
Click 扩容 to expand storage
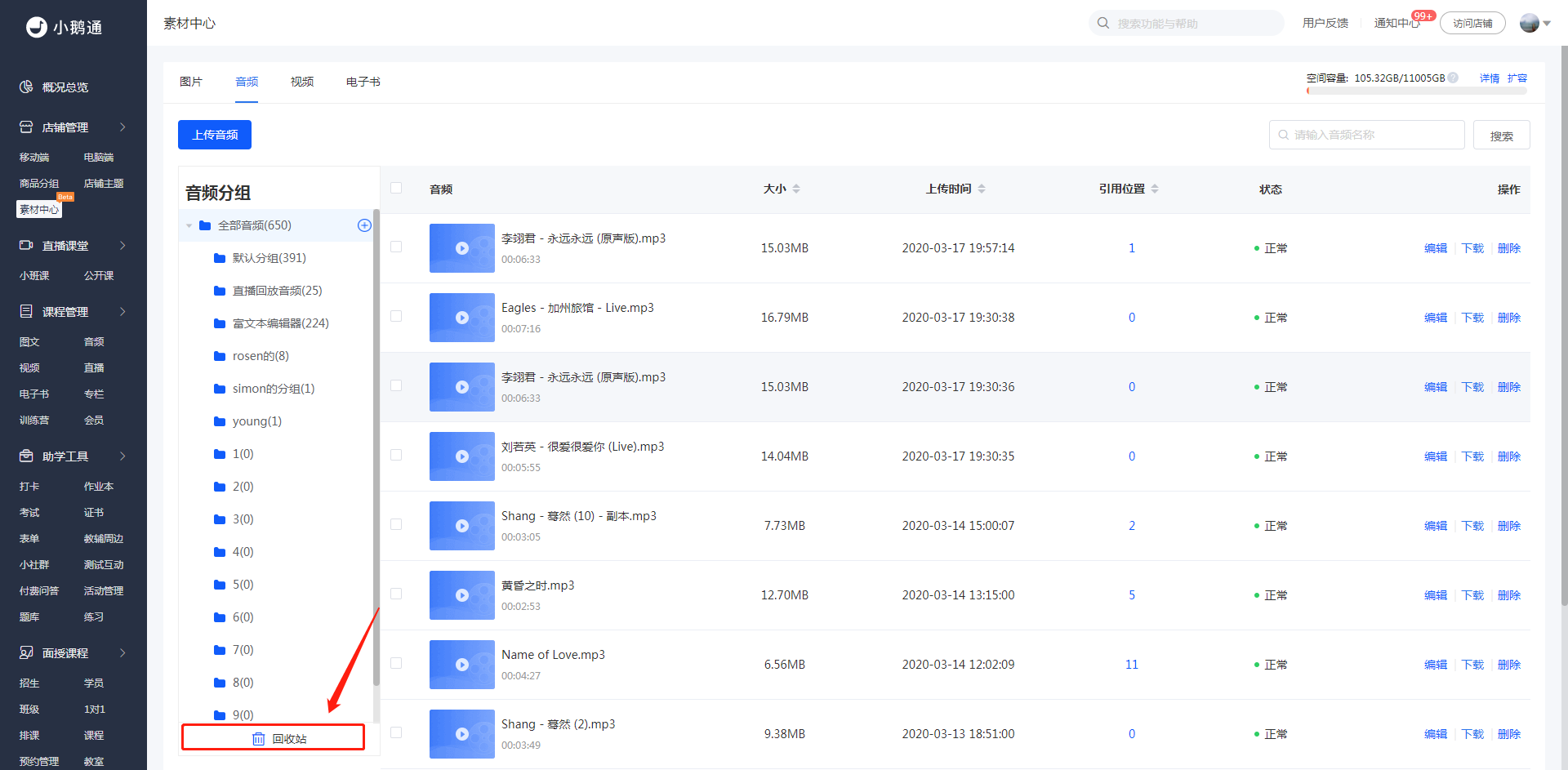coord(1517,78)
